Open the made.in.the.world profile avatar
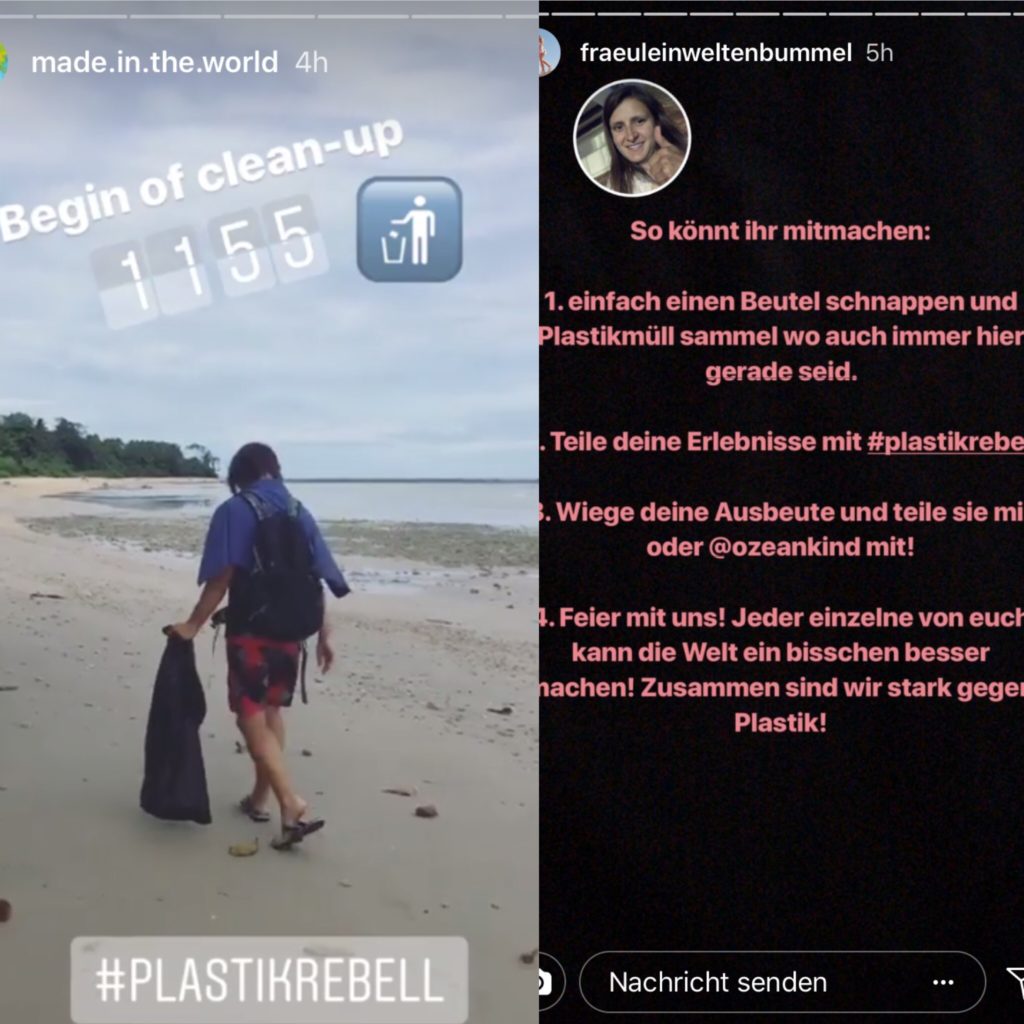Viewport: 1024px width, 1024px height. pyautogui.click(x=3, y=63)
